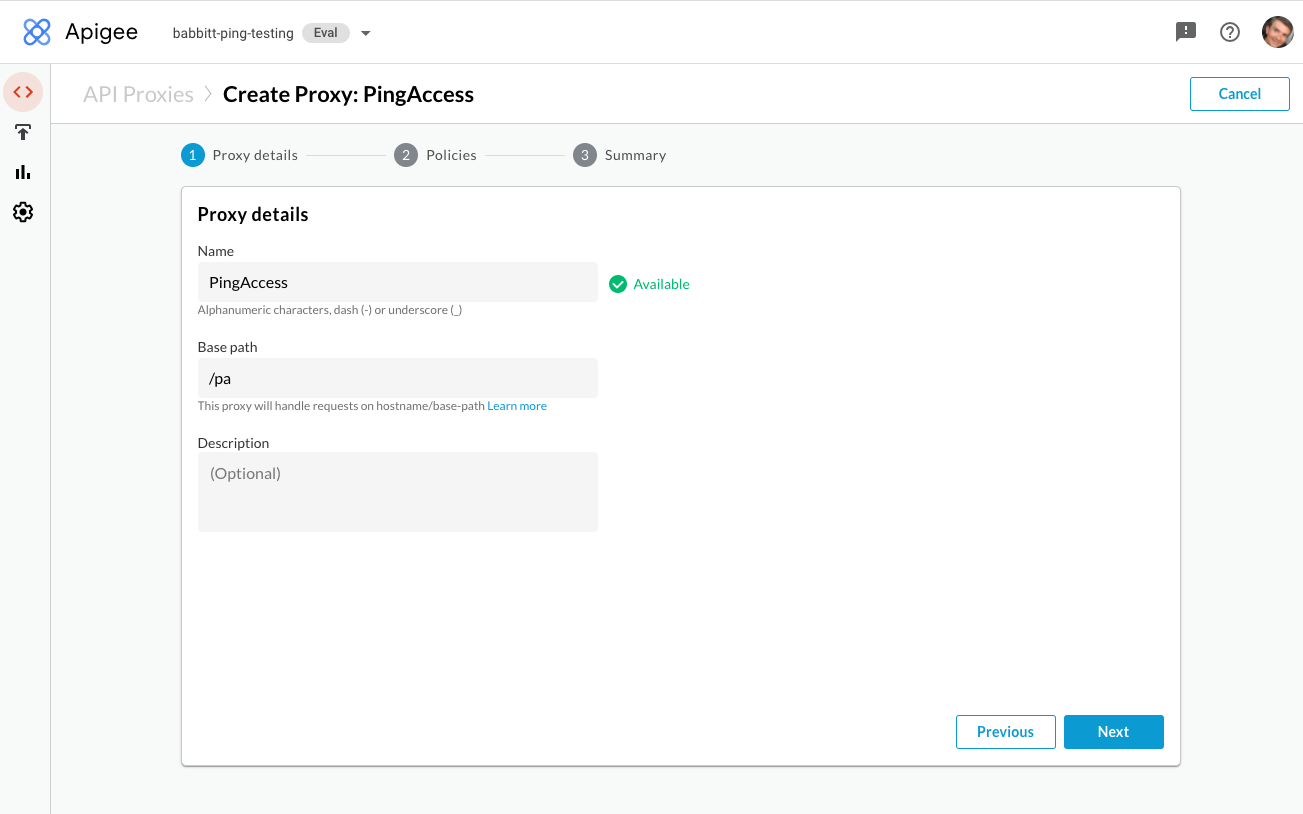Click the Previous button

click(1005, 731)
